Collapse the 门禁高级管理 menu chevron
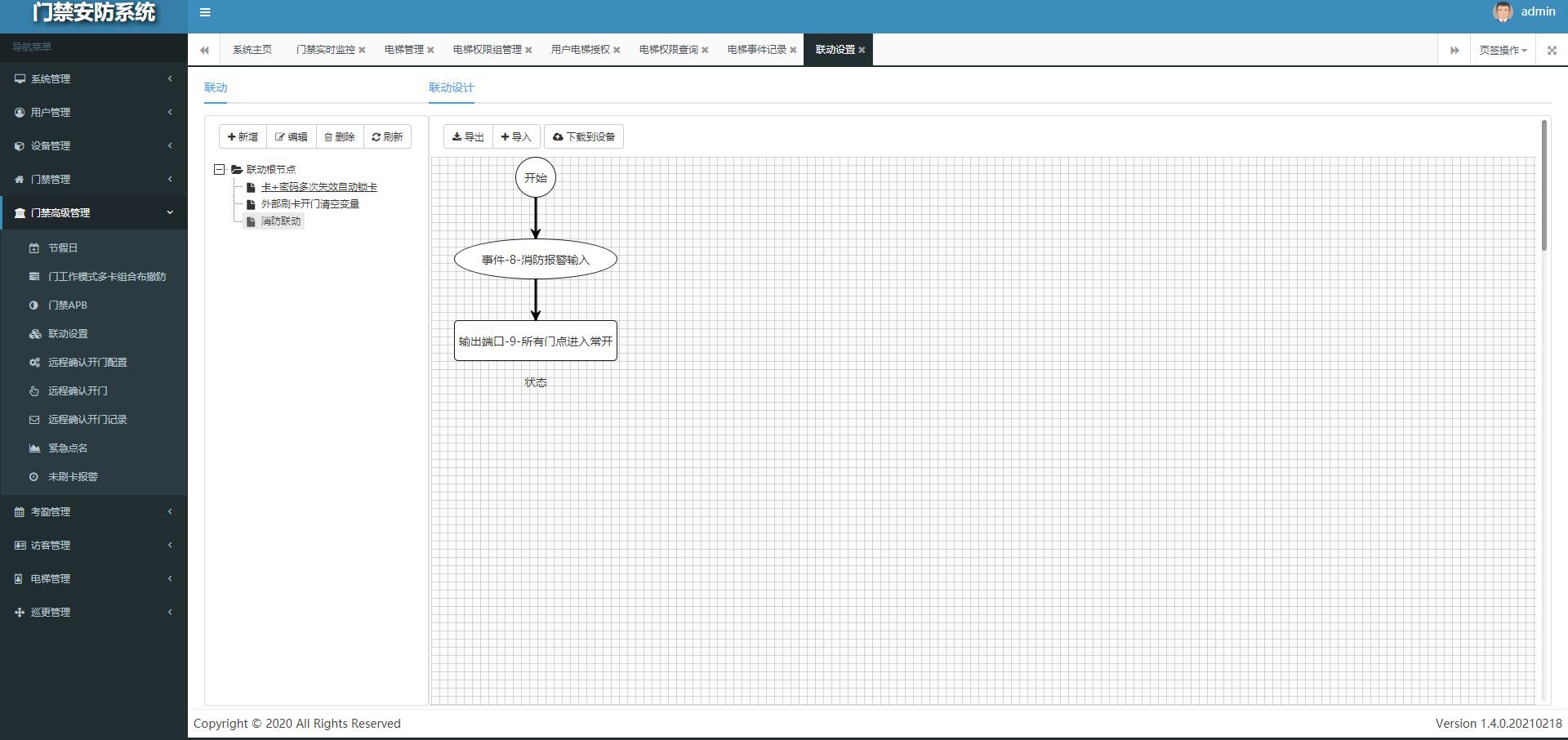 click(170, 212)
